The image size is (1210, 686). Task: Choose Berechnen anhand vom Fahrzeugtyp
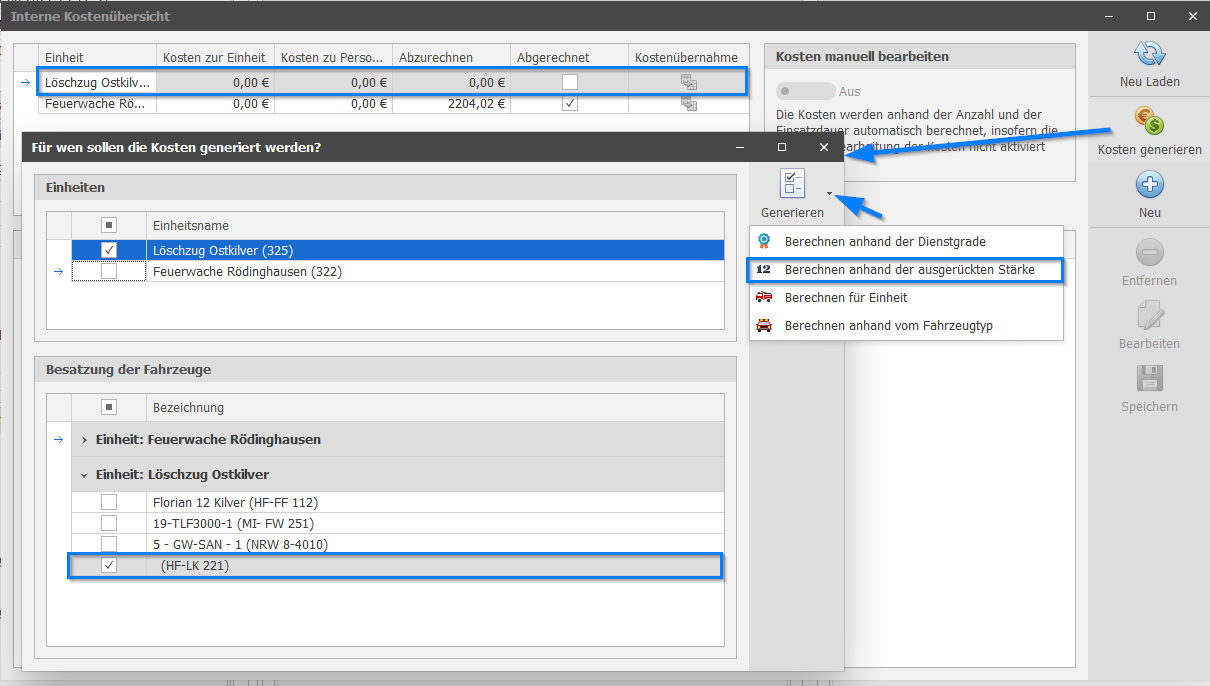(x=888, y=326)
